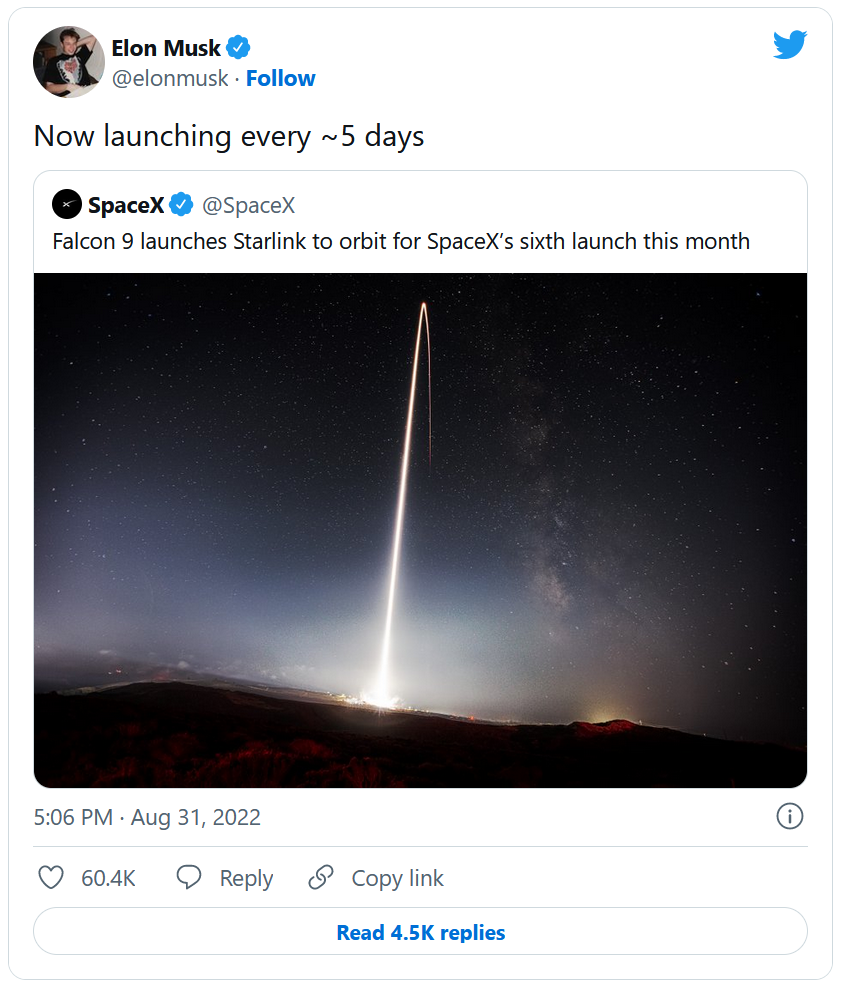
Task: Click SpaceX's blue verified badge
Action: point(181,205)
